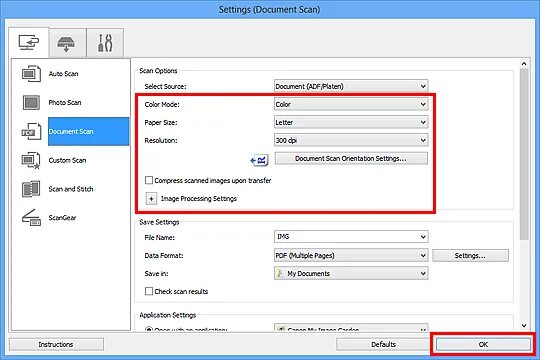Click the Color Mode label text
Image resolution: width=540 pixels, height=360 pixels.
[x=162, y=104]
